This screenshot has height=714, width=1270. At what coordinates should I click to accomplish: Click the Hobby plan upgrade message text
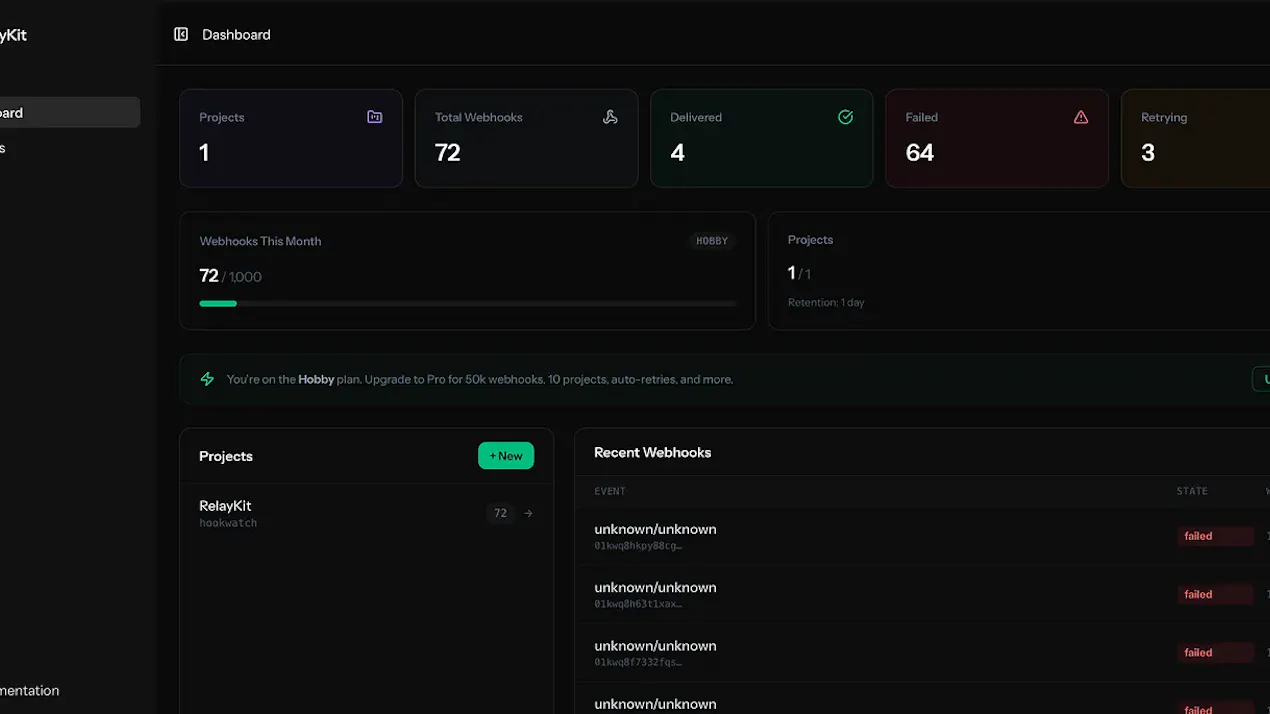480,379
